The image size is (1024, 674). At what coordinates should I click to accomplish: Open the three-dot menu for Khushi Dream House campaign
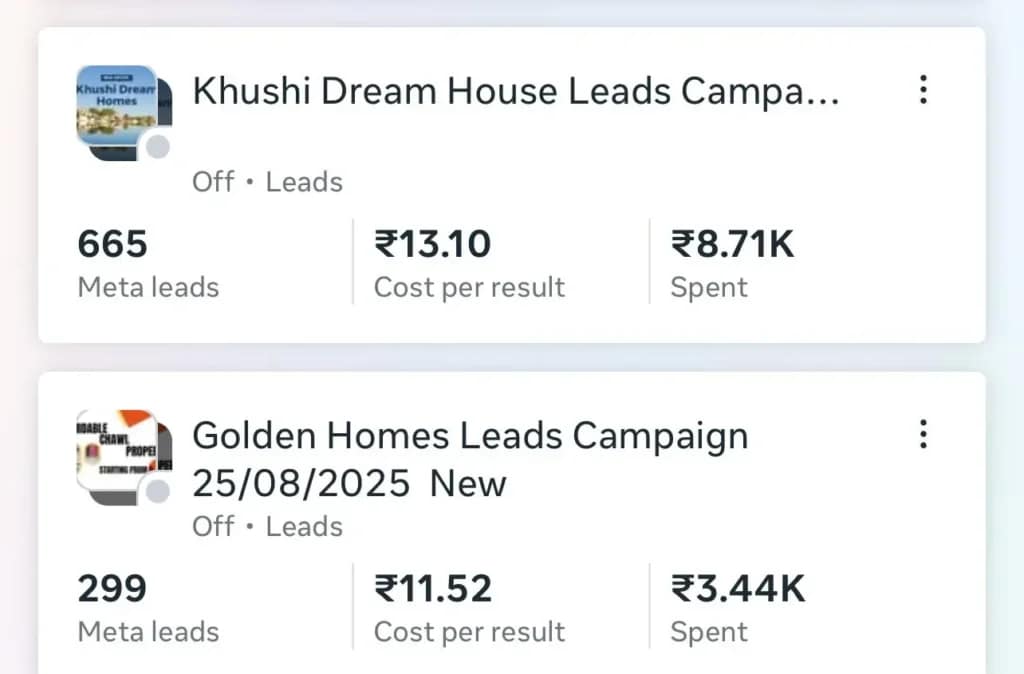tap(923, 90)
